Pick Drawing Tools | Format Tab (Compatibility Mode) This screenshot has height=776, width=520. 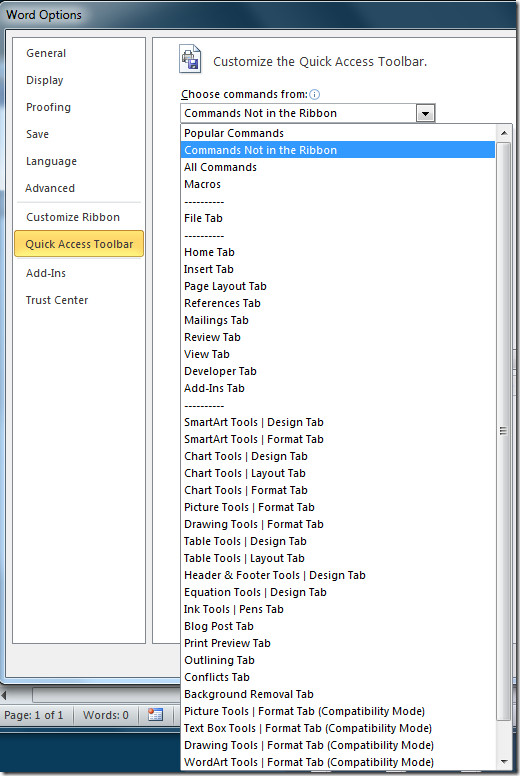tap(338, 745)
